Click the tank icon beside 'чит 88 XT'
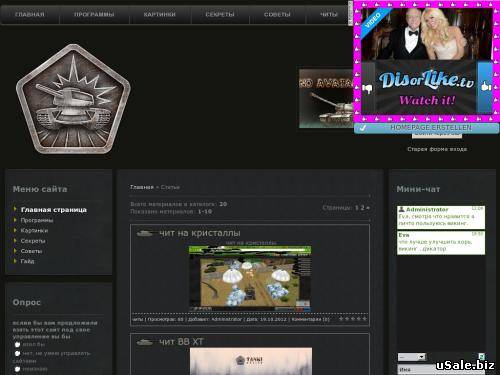 pyautogui.click(x=145, y=342)
